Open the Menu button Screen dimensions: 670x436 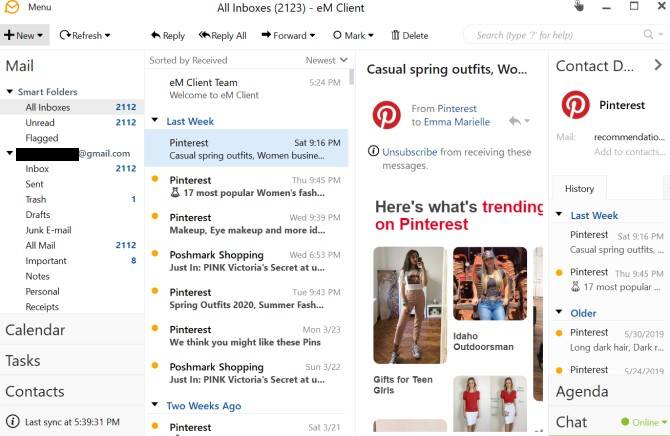point(39,7)
